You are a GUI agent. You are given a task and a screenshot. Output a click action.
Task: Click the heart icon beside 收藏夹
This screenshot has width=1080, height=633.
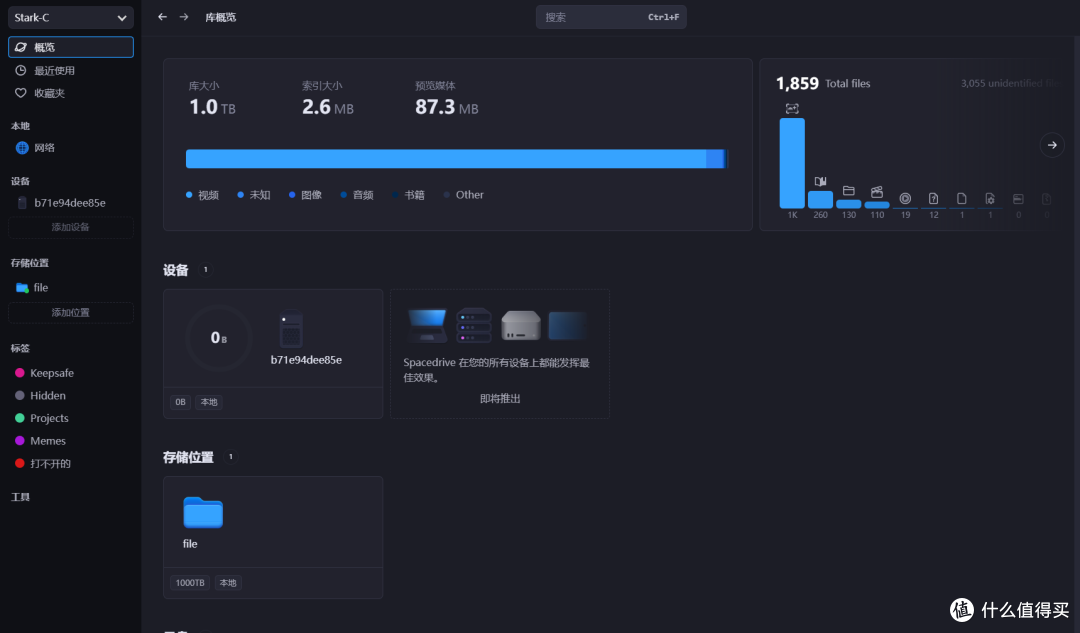pos(21,93)
